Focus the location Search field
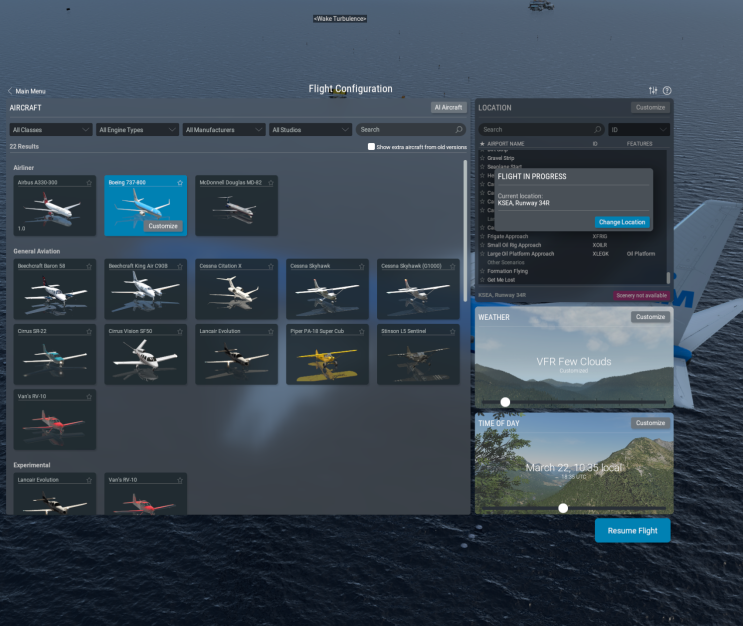The image size is (743, 626). 541,129
